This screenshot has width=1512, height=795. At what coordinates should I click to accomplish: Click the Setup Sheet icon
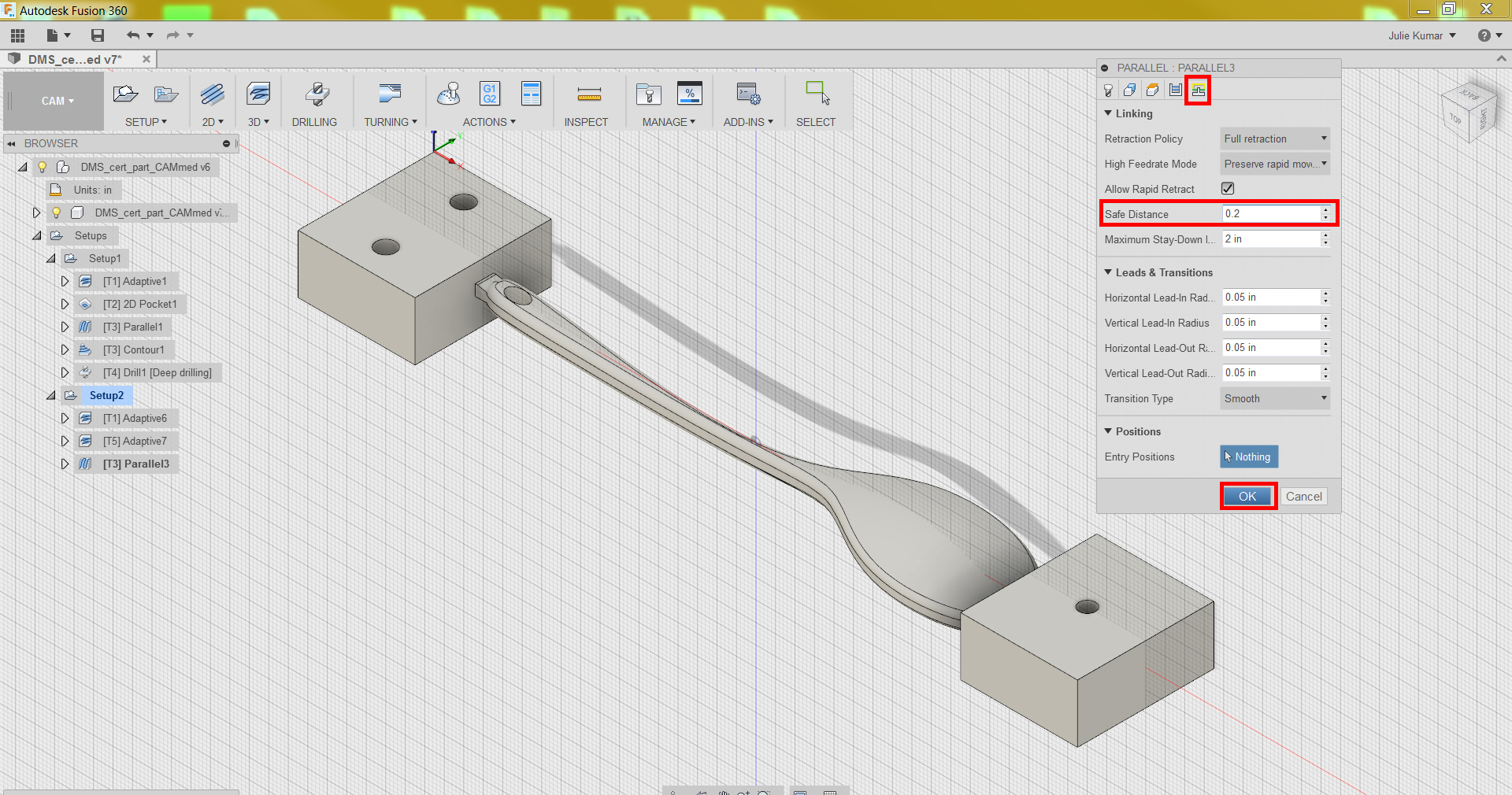(532, 94)
